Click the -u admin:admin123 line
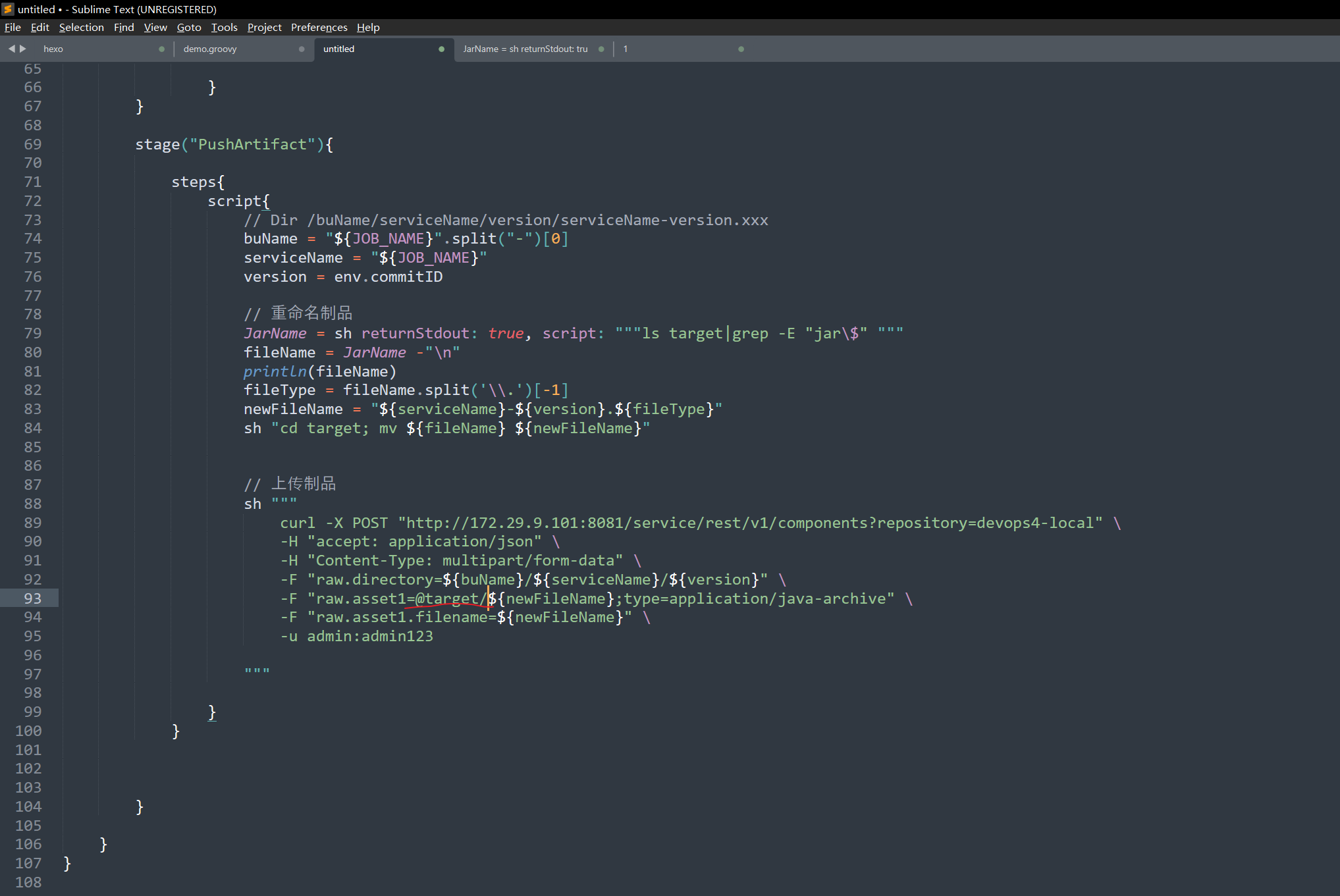This screenshot has height=896, width=1340. click(x=356, y=636)
